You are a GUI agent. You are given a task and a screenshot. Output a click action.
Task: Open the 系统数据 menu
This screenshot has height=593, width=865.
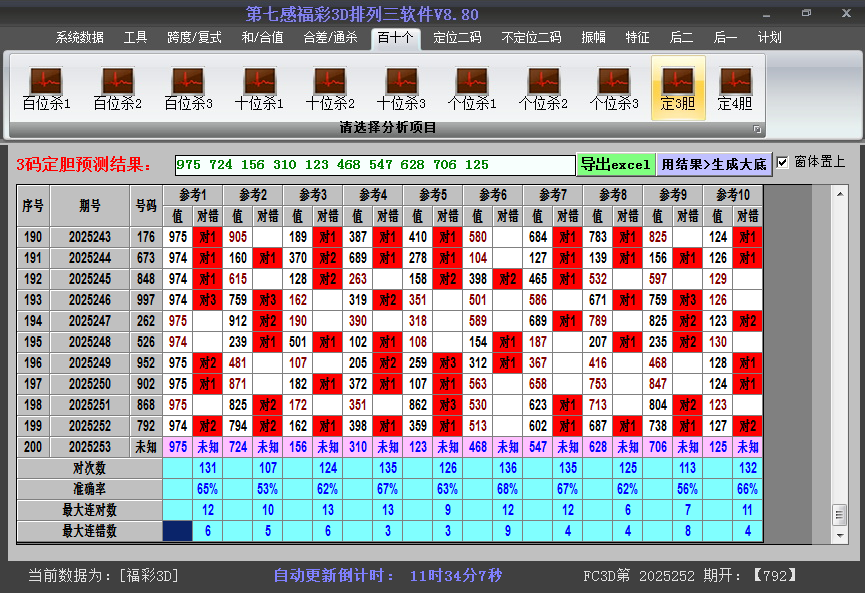(80, 38)
